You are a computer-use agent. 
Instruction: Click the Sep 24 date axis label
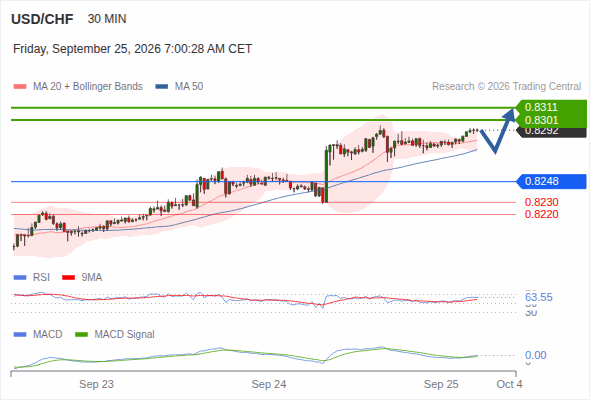point(269,385)
